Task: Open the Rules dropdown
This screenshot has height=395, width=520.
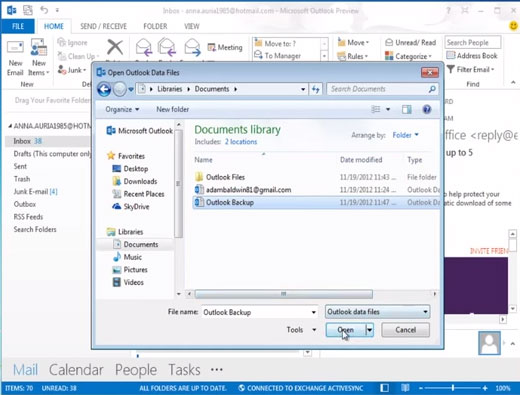Action: (353, 56)
